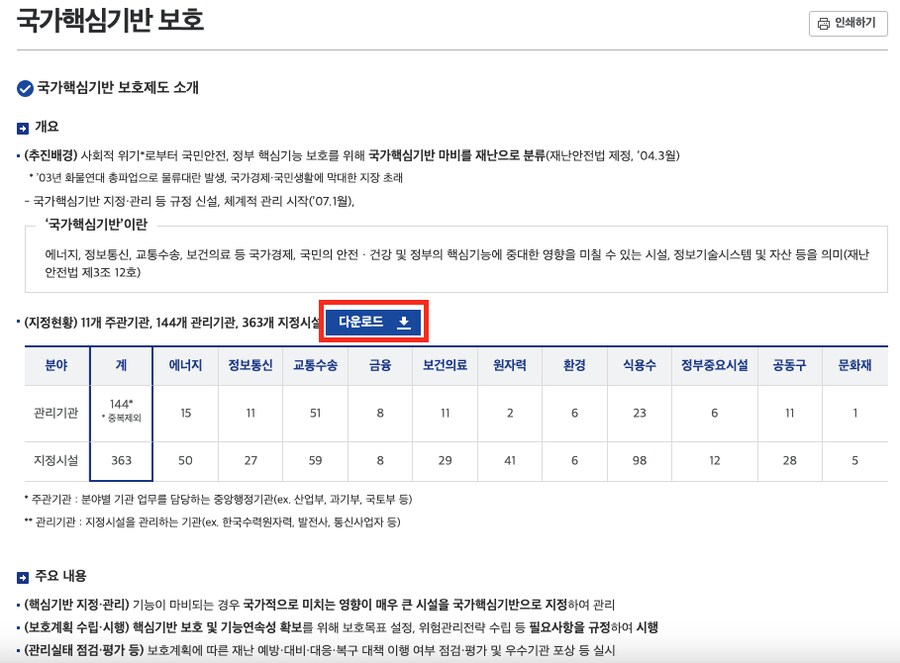This screenshot has height=663, width=900.
Task: Click the value 98 under 식용수
Action: 639,461
